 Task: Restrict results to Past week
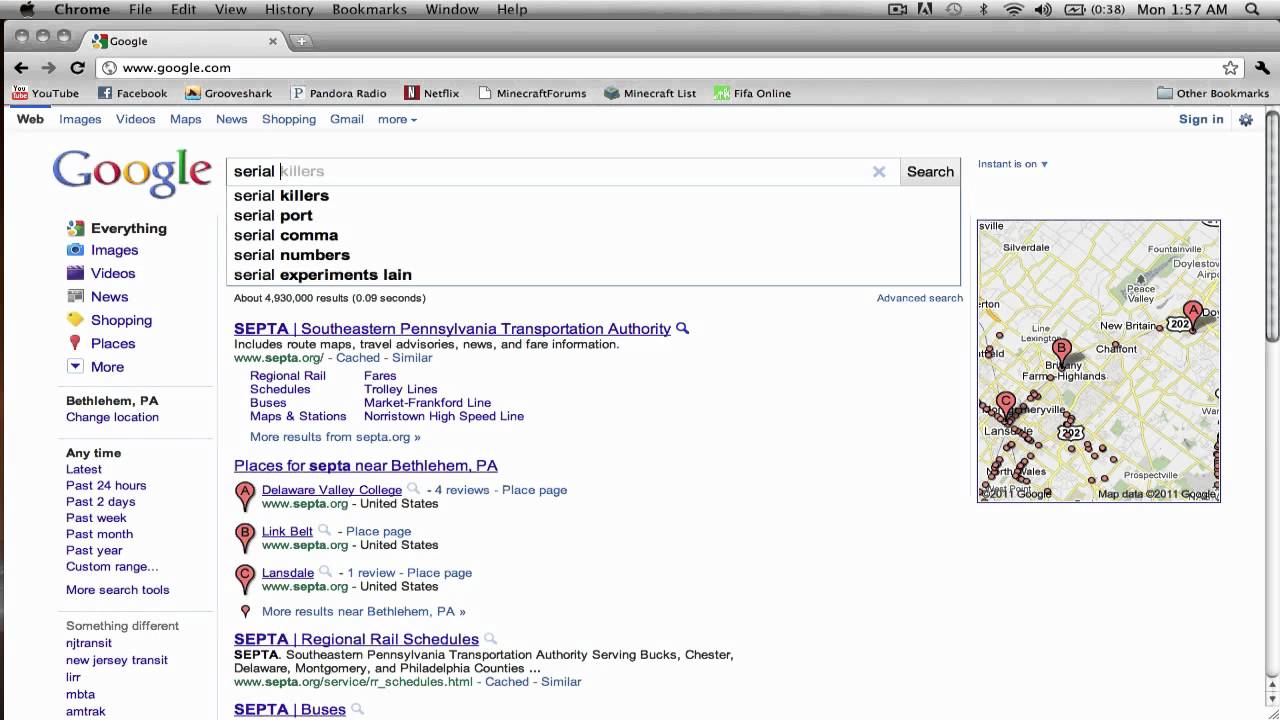pos(96,518)
